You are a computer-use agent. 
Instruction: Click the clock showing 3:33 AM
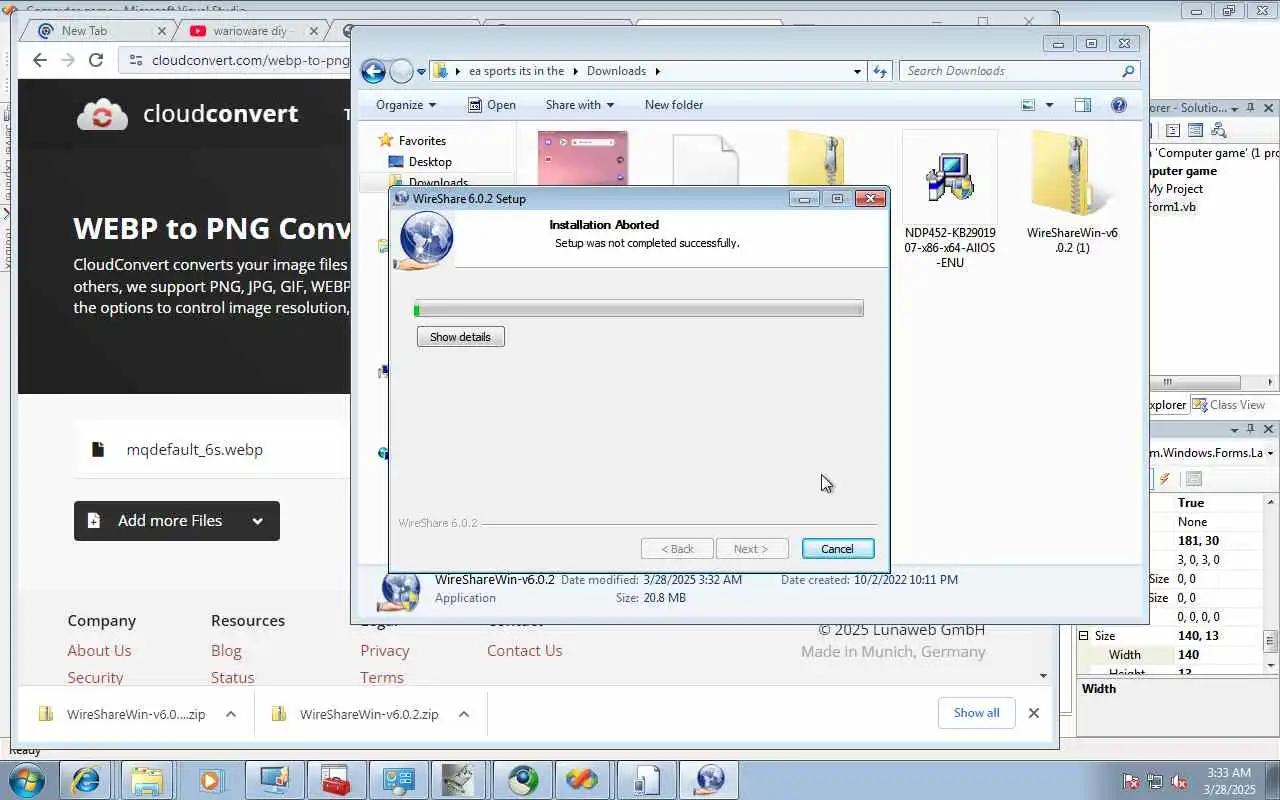pos(1228,773)
